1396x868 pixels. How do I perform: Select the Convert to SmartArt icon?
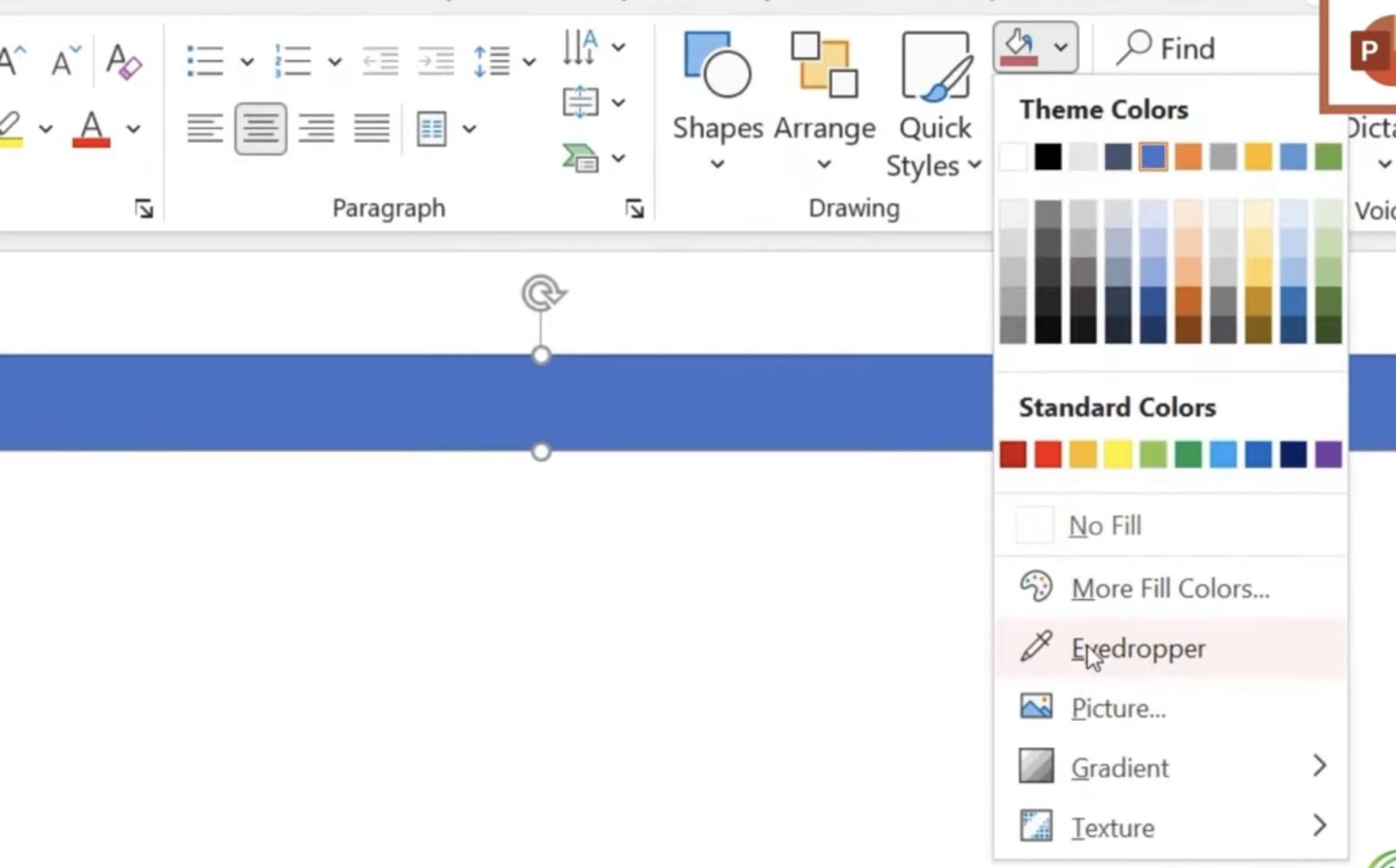pyautogui.click(x=579, y=158)
